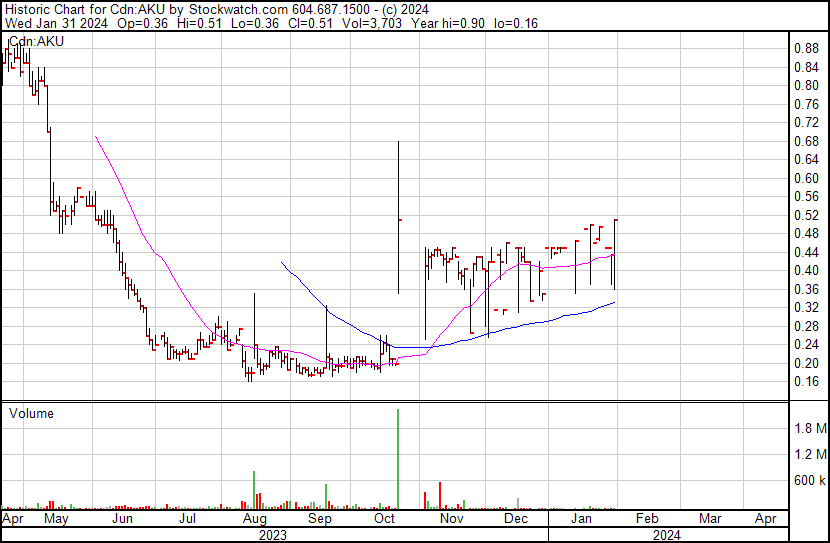
Task: Click the Volume panel label
Action: [31, 413]
